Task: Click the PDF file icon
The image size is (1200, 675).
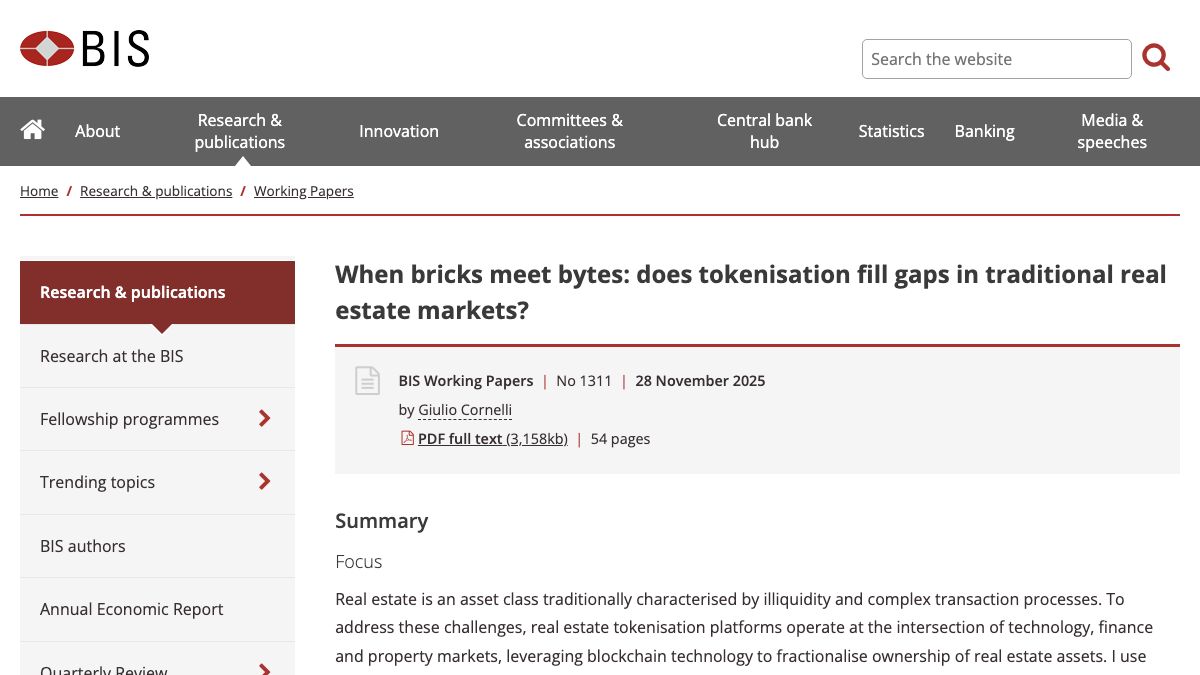Action: coord(407,438)
